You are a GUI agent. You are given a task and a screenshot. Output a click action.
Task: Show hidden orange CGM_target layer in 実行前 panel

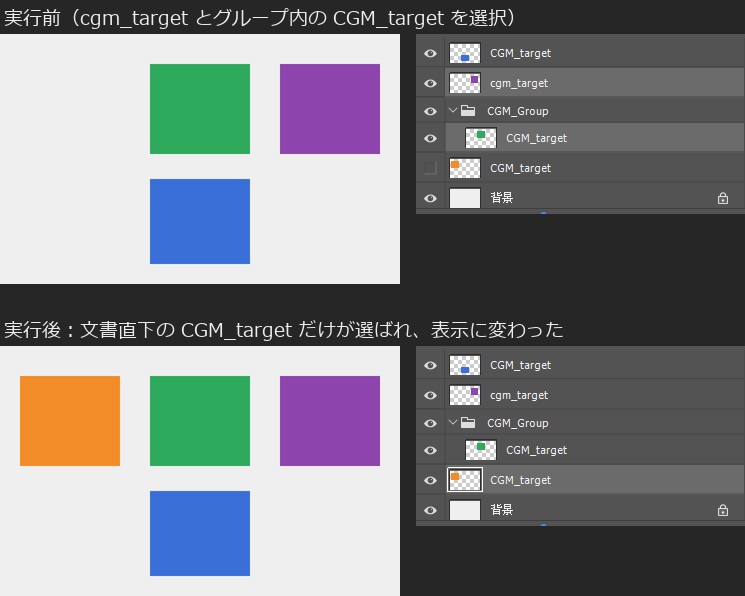coord(430,168)
